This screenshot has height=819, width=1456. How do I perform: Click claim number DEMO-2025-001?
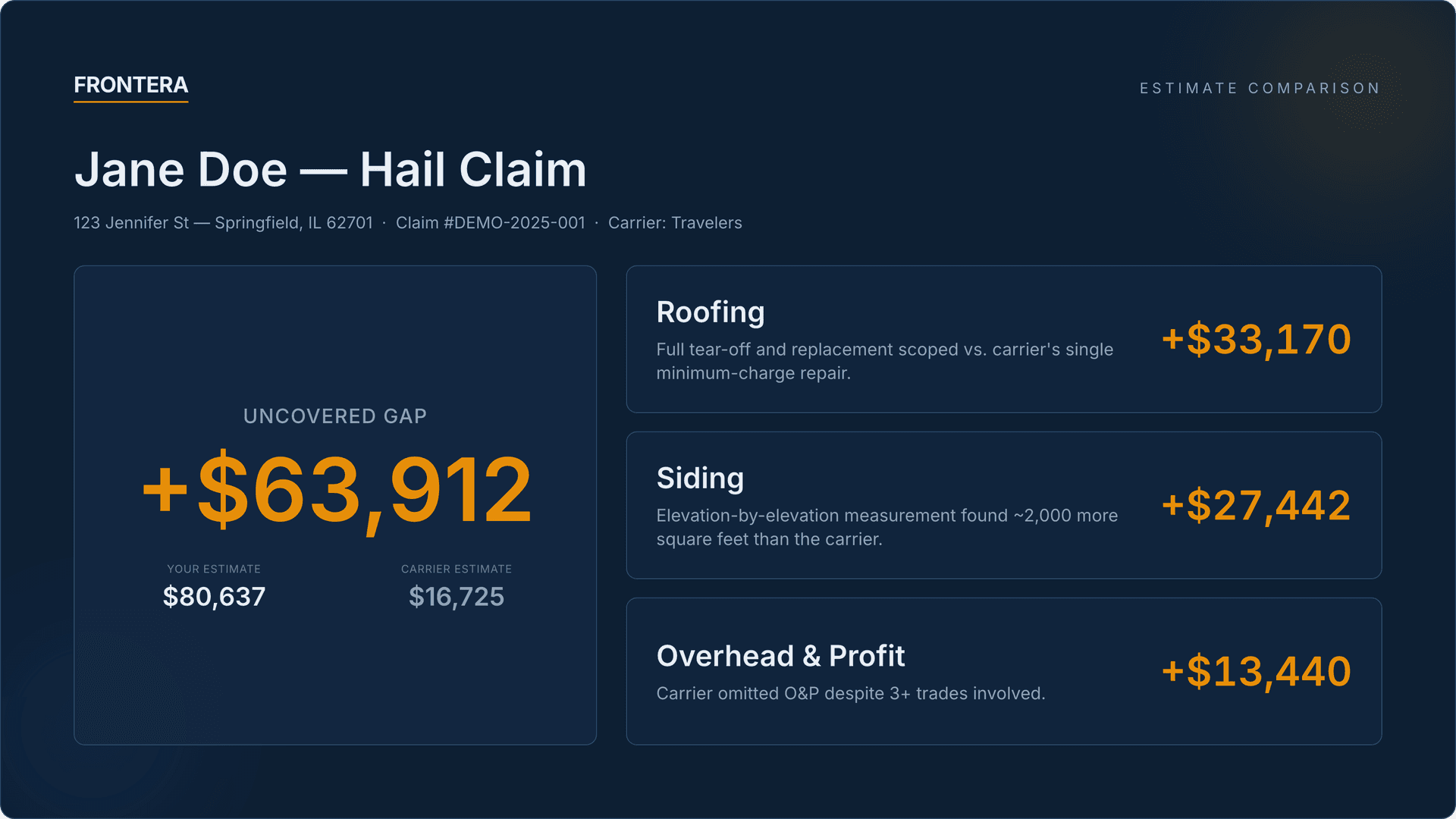[x=490, y=223]
